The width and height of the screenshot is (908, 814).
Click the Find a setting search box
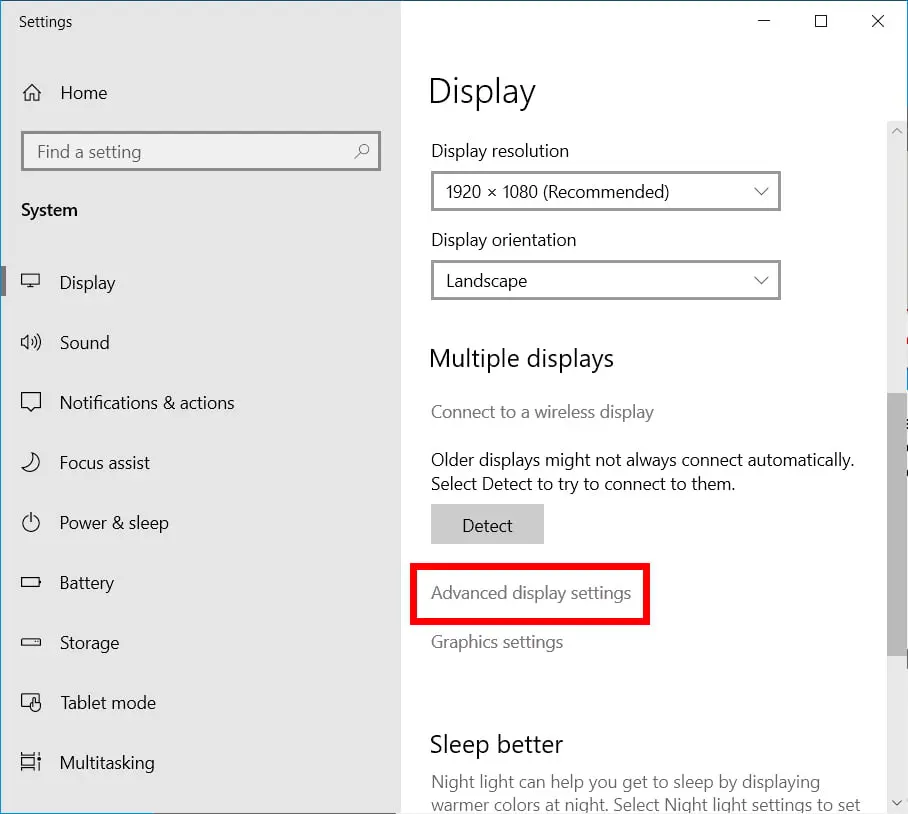click(x=190, y=152)
